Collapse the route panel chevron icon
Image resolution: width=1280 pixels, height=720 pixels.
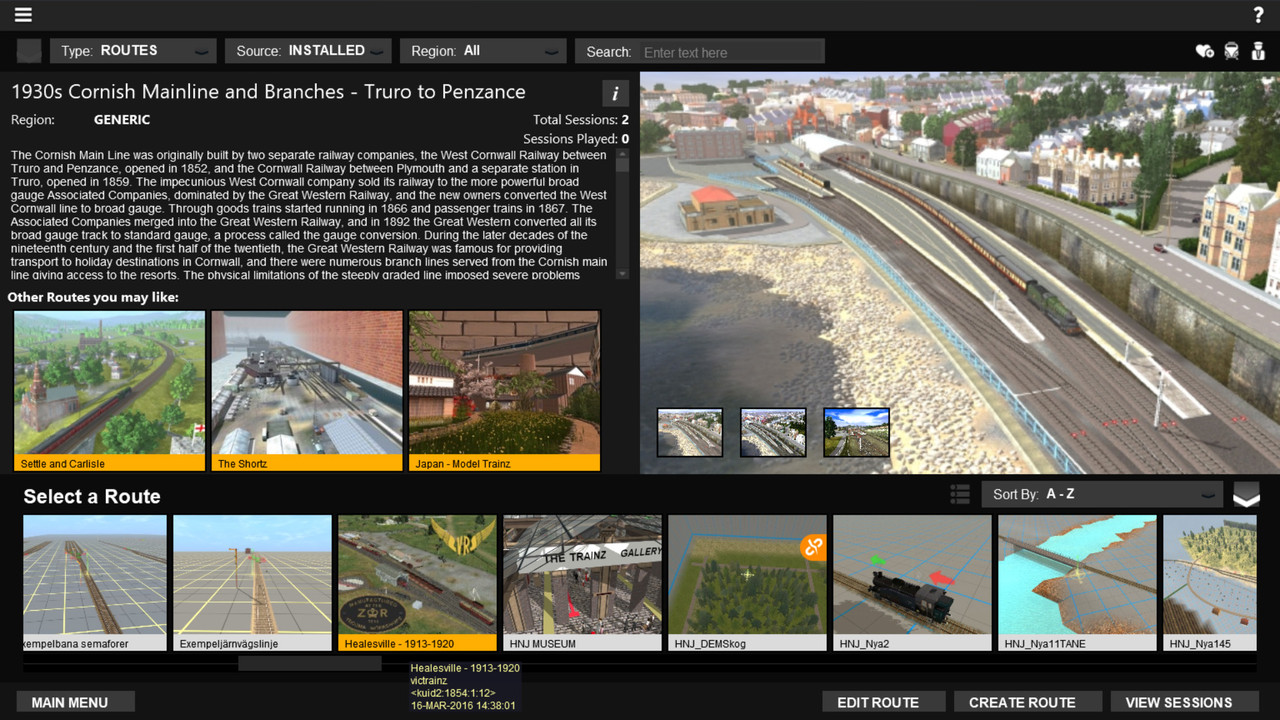[1246, 494]
